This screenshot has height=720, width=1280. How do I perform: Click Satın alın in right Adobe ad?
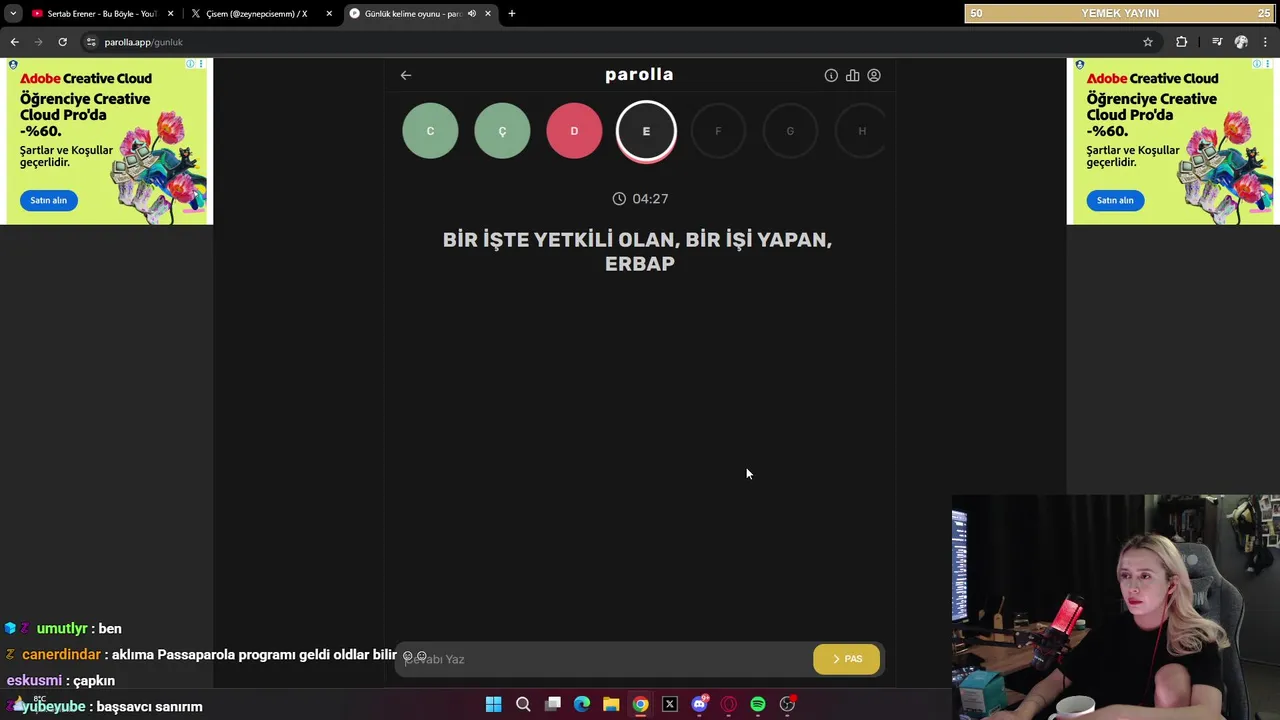click(x=1115, y=200)
